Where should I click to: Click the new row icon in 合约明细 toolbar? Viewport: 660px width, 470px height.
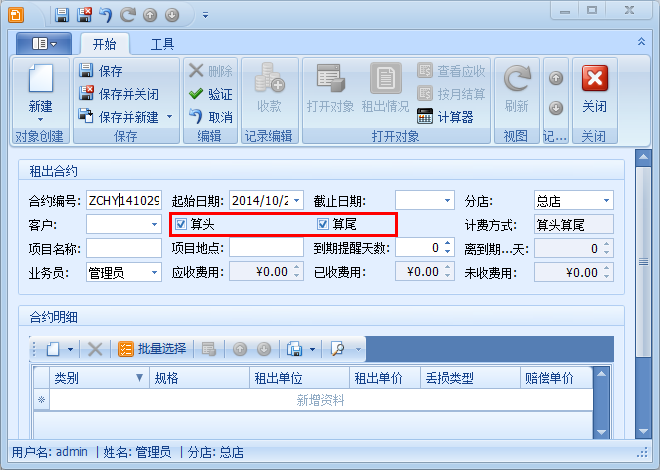[x=53, y=349]
